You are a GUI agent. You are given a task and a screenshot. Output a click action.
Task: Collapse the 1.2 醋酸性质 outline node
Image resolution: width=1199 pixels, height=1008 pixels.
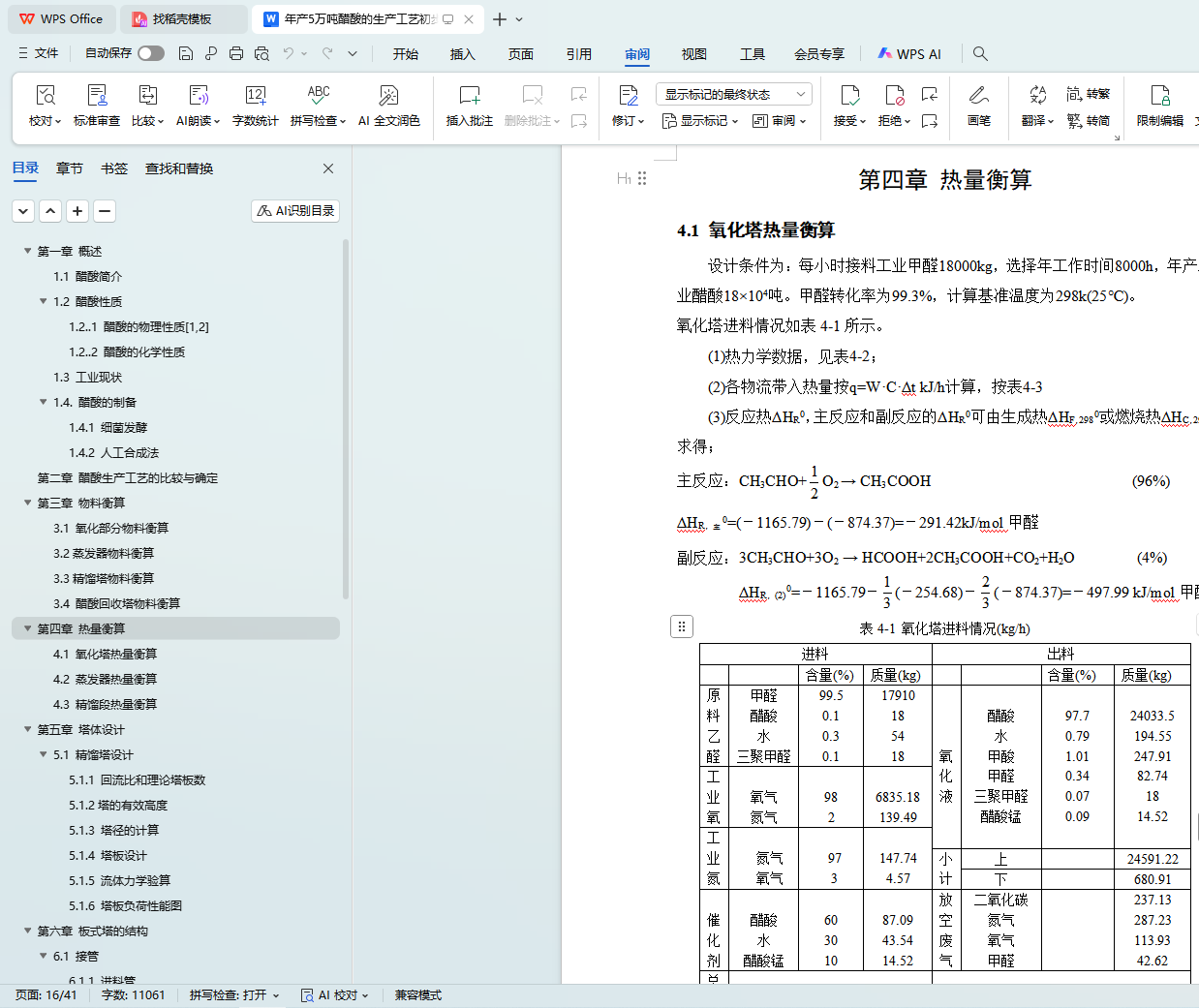(x=44, y=301)
